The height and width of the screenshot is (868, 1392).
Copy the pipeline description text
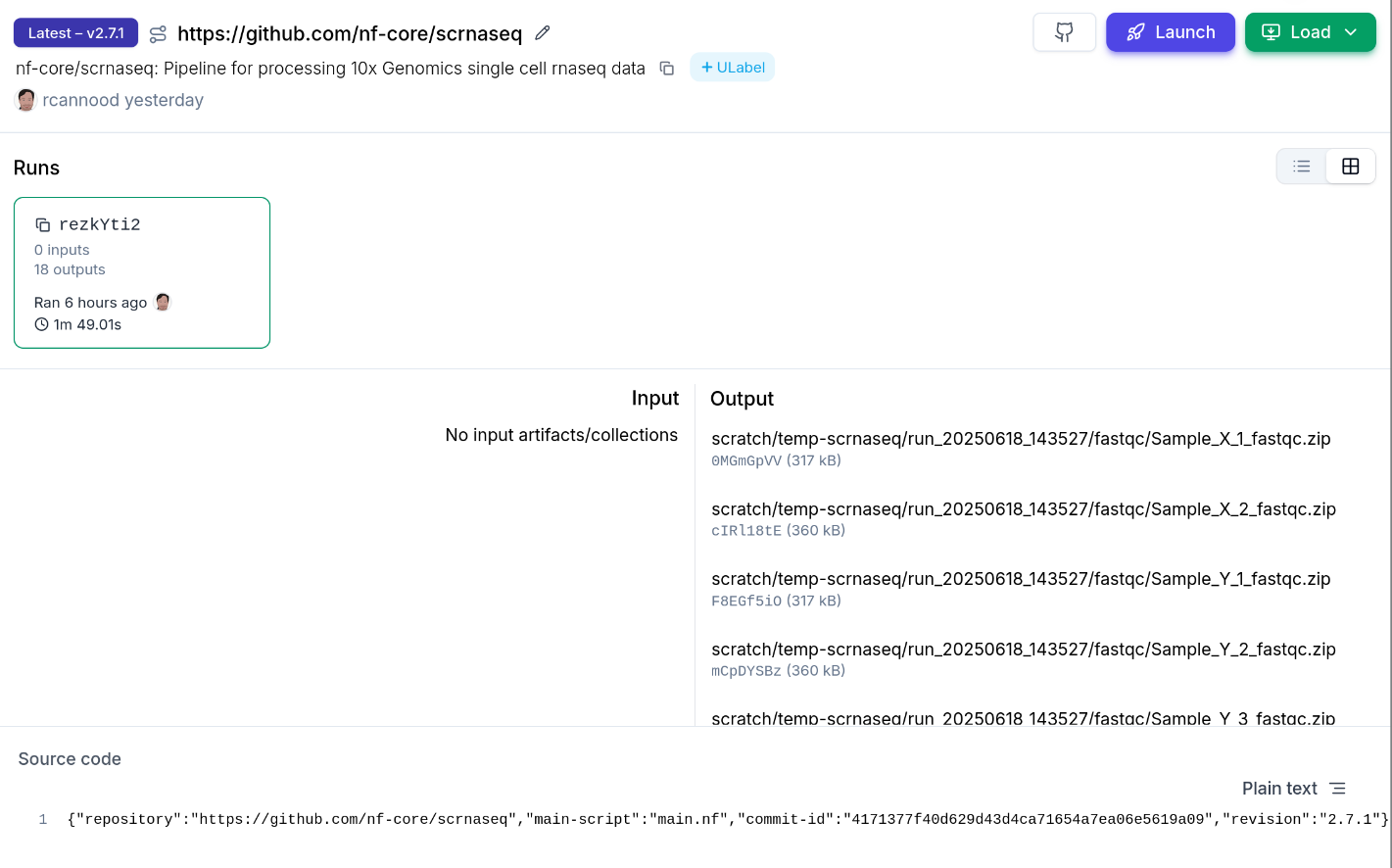pos(667,69)
